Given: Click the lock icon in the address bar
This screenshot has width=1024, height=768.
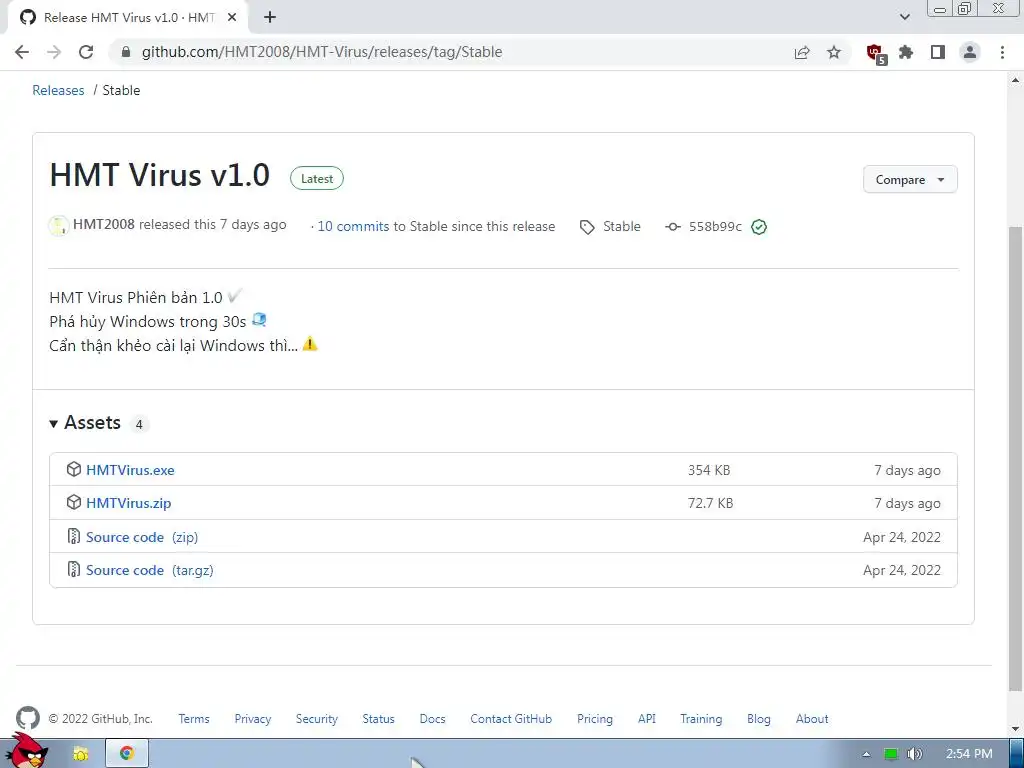Looking at the screenshot, I should click(126, 52).
